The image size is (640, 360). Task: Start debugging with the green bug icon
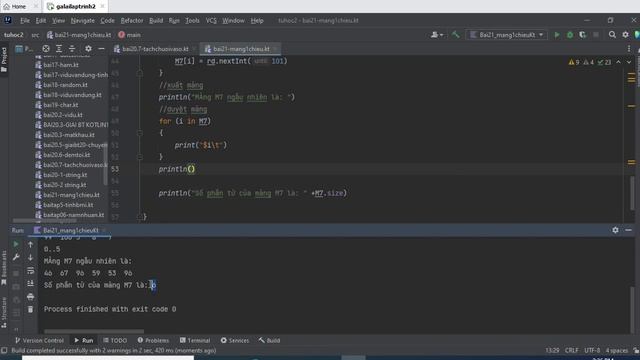point(570,35)
